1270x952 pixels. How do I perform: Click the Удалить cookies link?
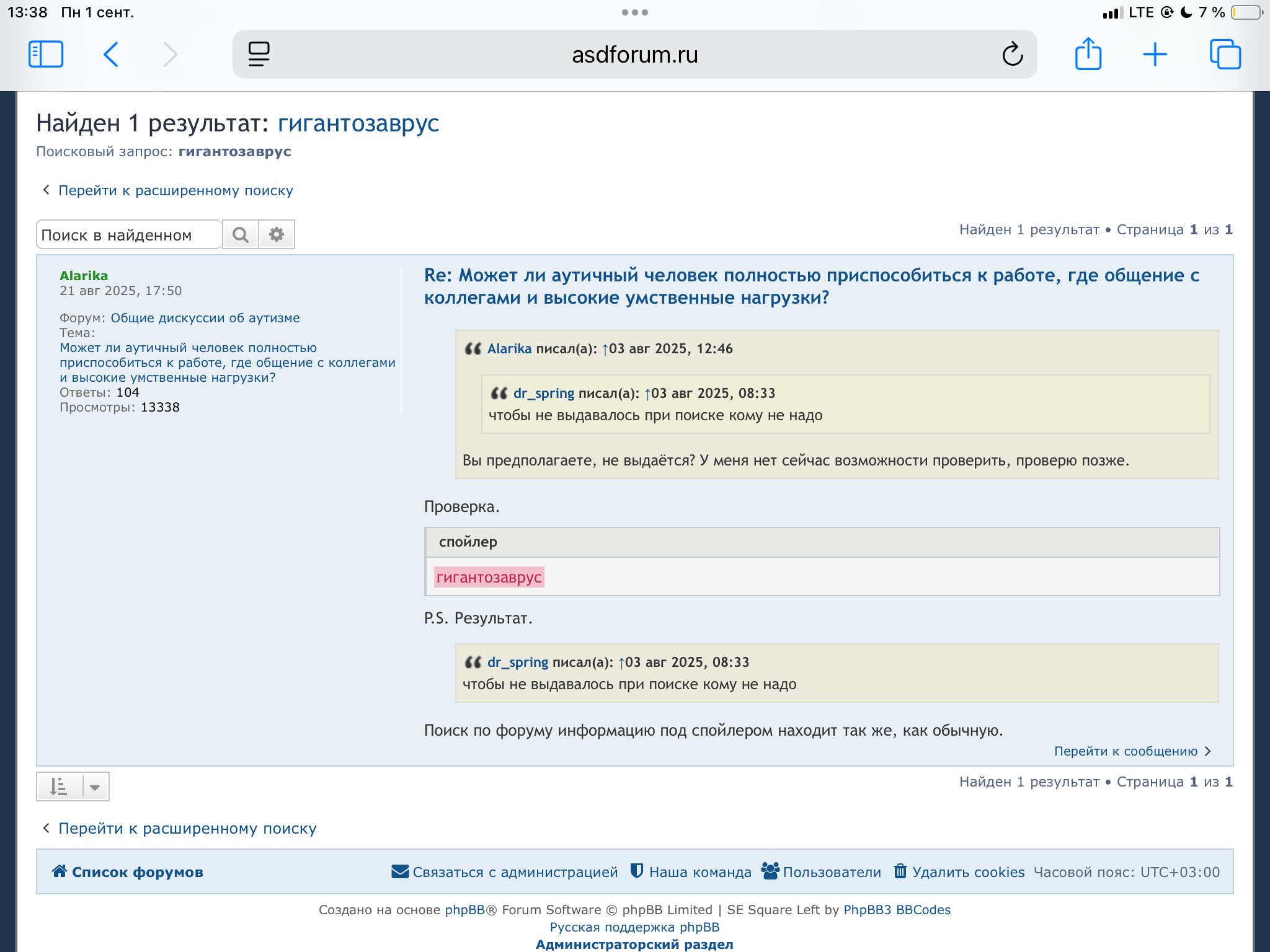click(x=967, y=872)
